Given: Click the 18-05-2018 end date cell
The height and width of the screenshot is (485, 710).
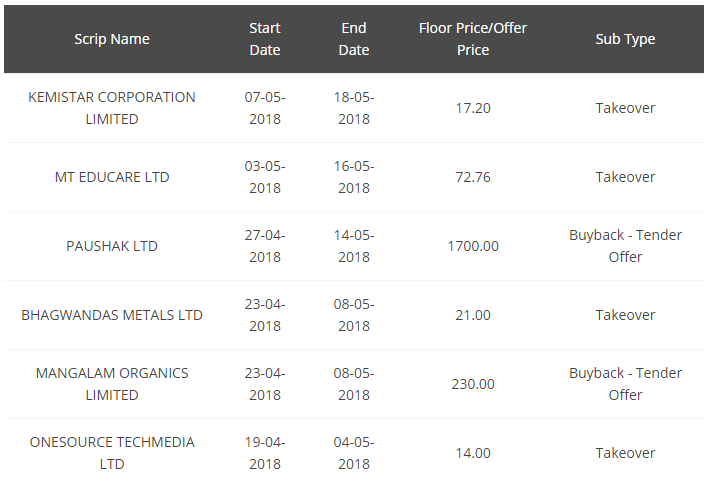Looking at the screenshot, I should click(x=354, y=108).
